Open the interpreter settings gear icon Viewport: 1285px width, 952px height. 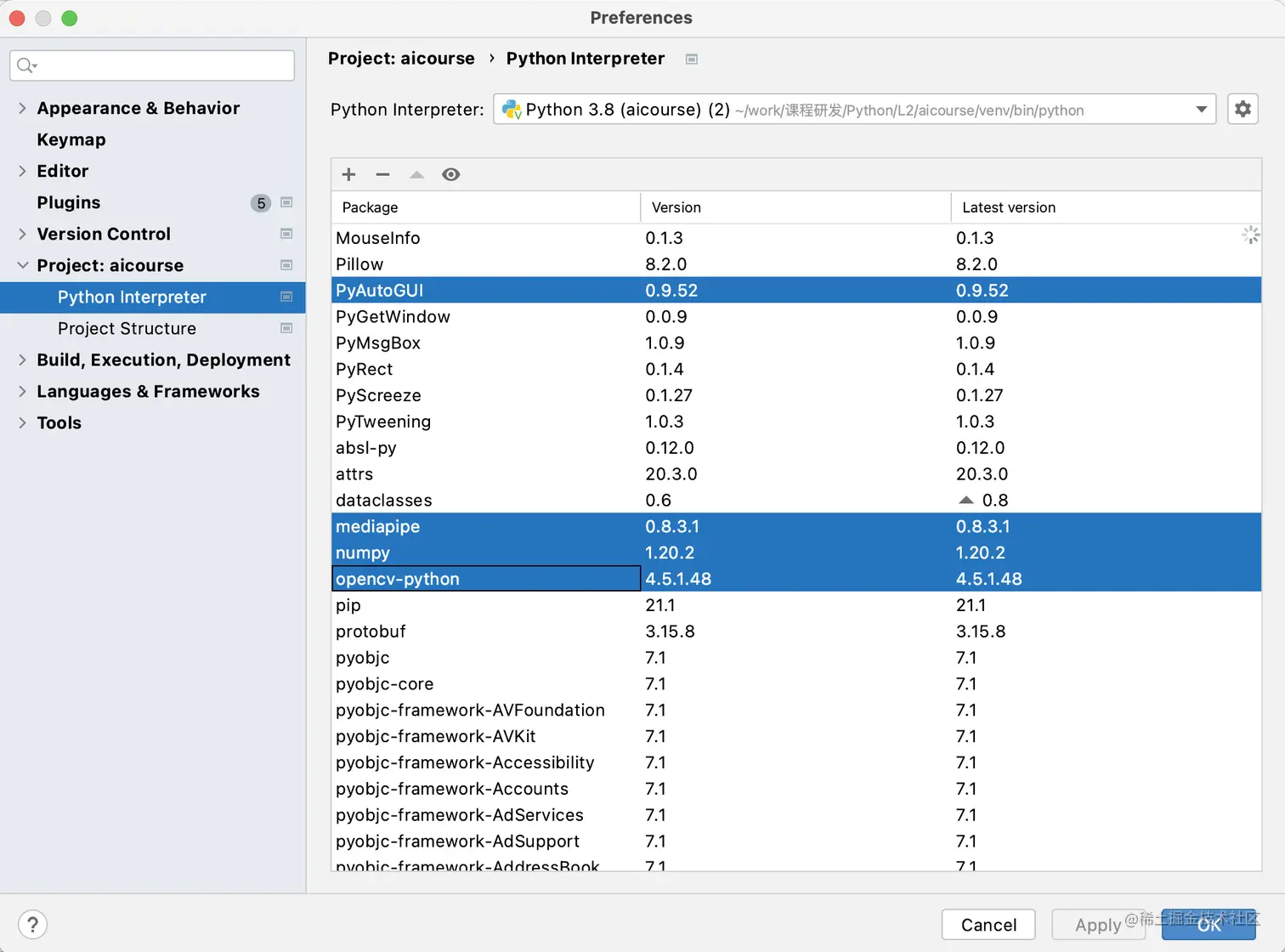(x=1243, y=109)
